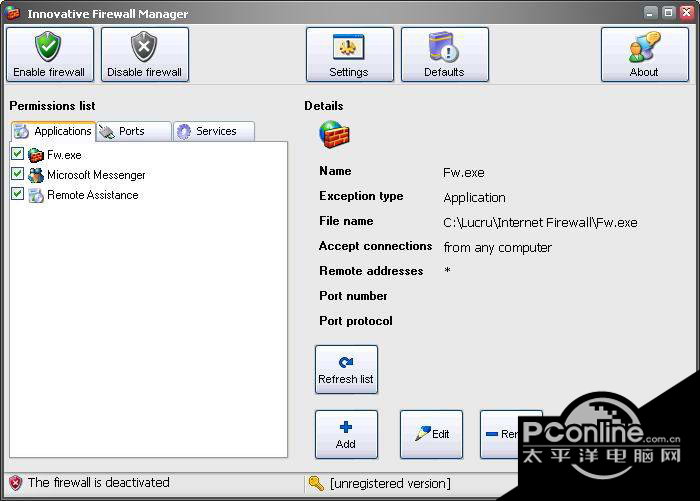Click the minus-icon Remove button behind the watermark
This screenshot has height=501, width=700.
(x=500, y=434)
